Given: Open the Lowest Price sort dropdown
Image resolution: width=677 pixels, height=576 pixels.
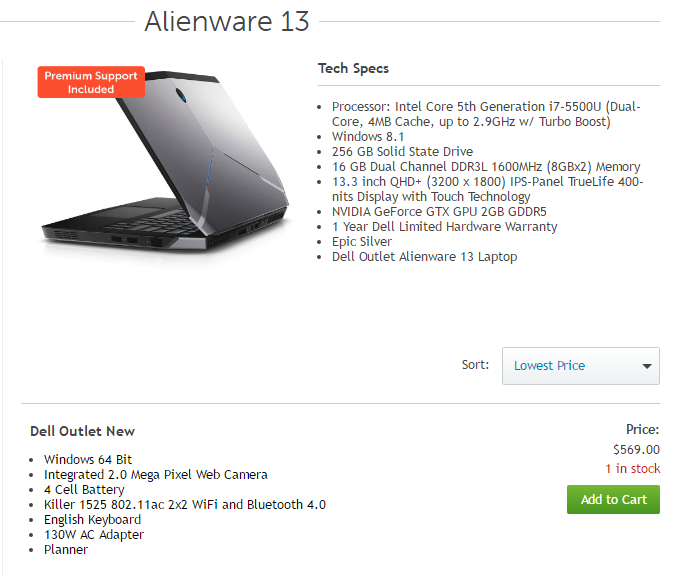Looking at the screenshot, I should click(580, 366).
